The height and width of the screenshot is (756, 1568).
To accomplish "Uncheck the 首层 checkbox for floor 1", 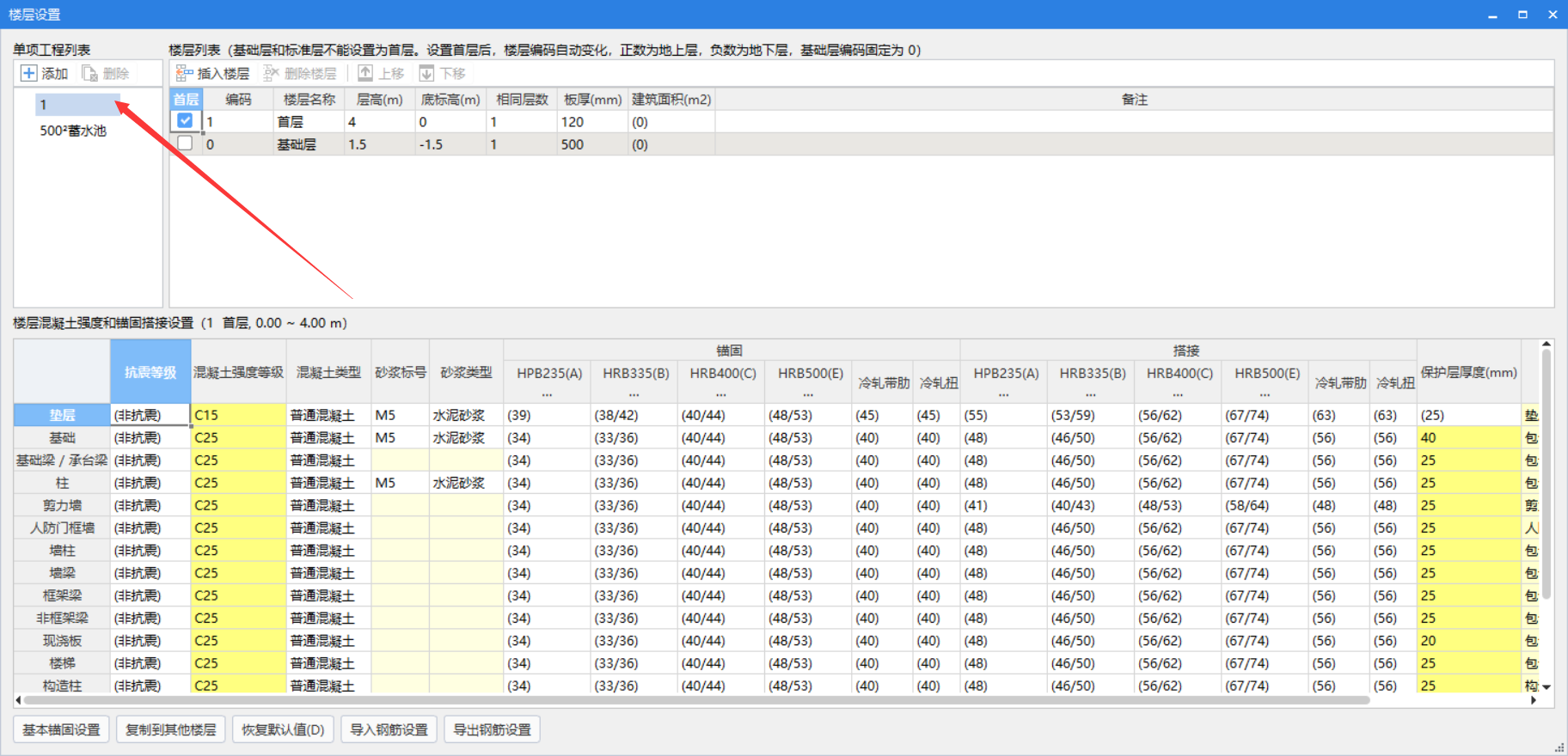I will point(185,121).
